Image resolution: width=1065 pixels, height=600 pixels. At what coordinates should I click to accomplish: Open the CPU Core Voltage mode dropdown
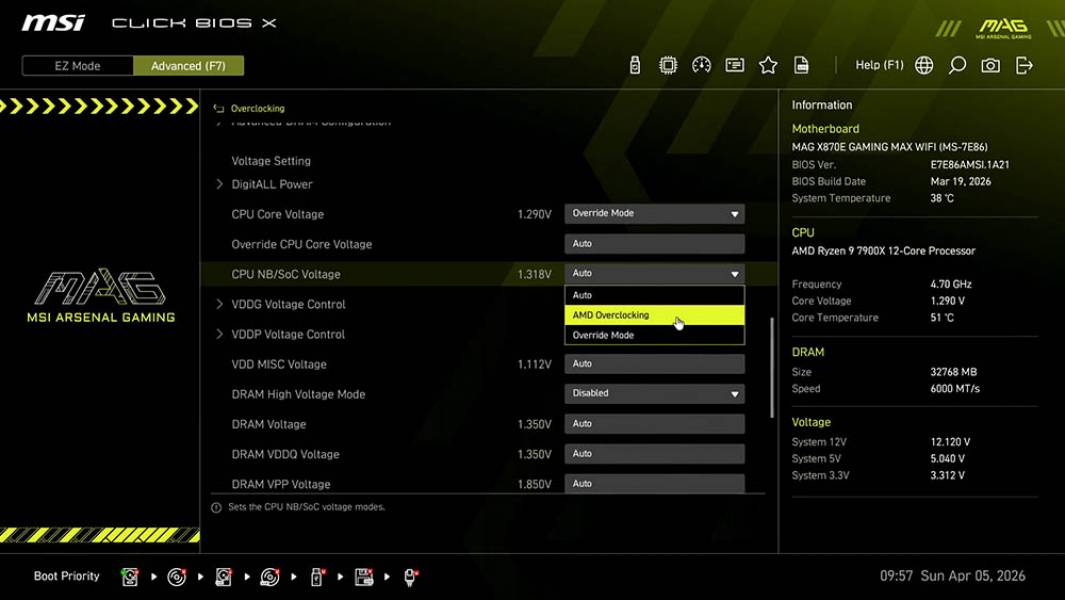[653, 213]
